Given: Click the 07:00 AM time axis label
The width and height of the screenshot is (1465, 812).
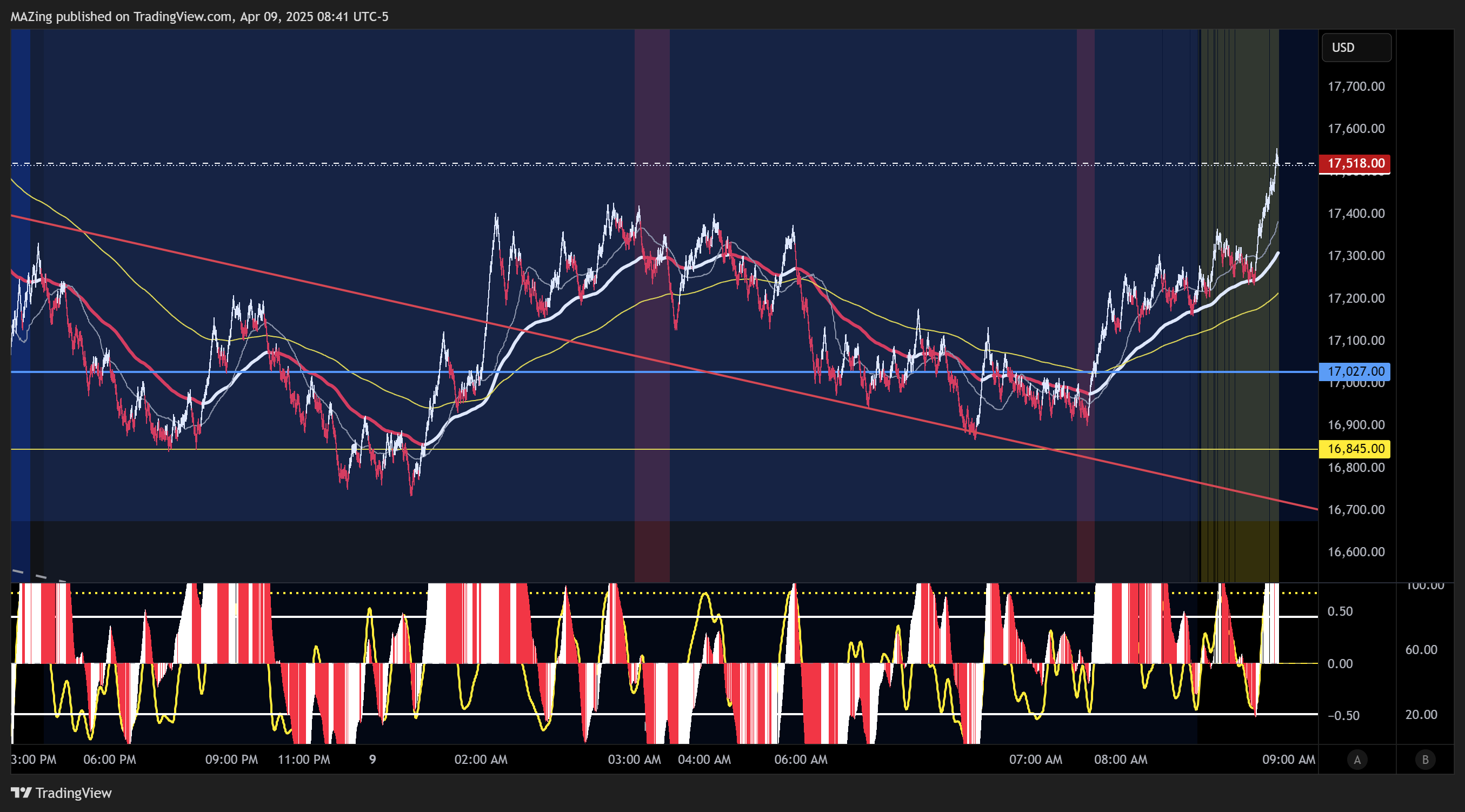Looking at the screenshot, I should 1036,760.
